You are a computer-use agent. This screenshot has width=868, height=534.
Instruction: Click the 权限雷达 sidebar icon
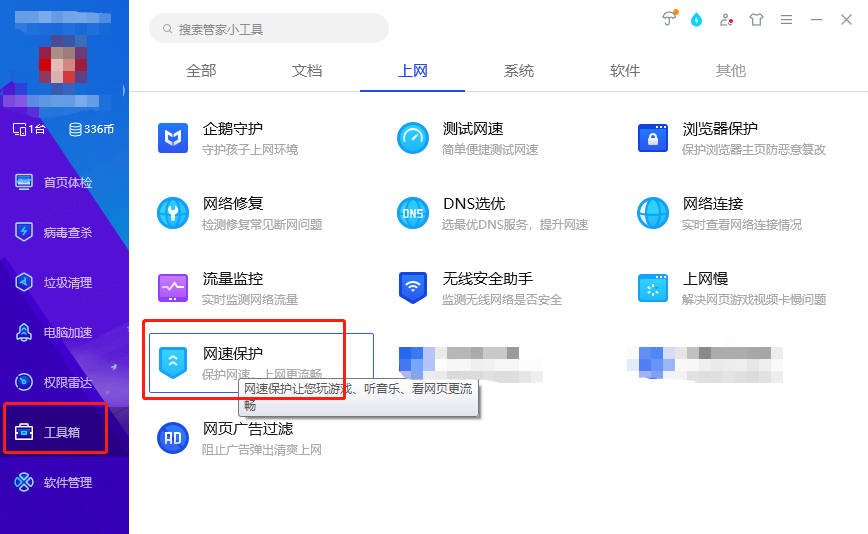click(24, 382)
